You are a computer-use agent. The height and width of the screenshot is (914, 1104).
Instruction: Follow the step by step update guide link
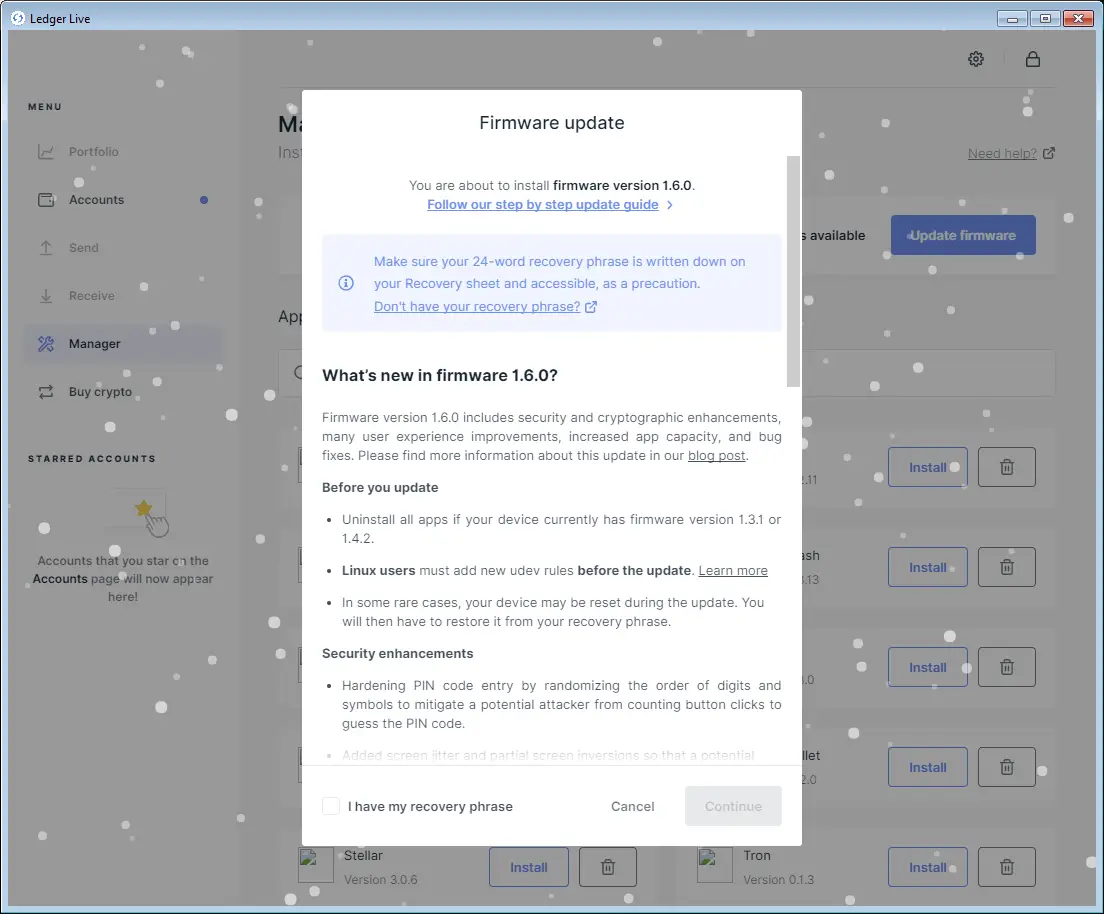[543, 205]
